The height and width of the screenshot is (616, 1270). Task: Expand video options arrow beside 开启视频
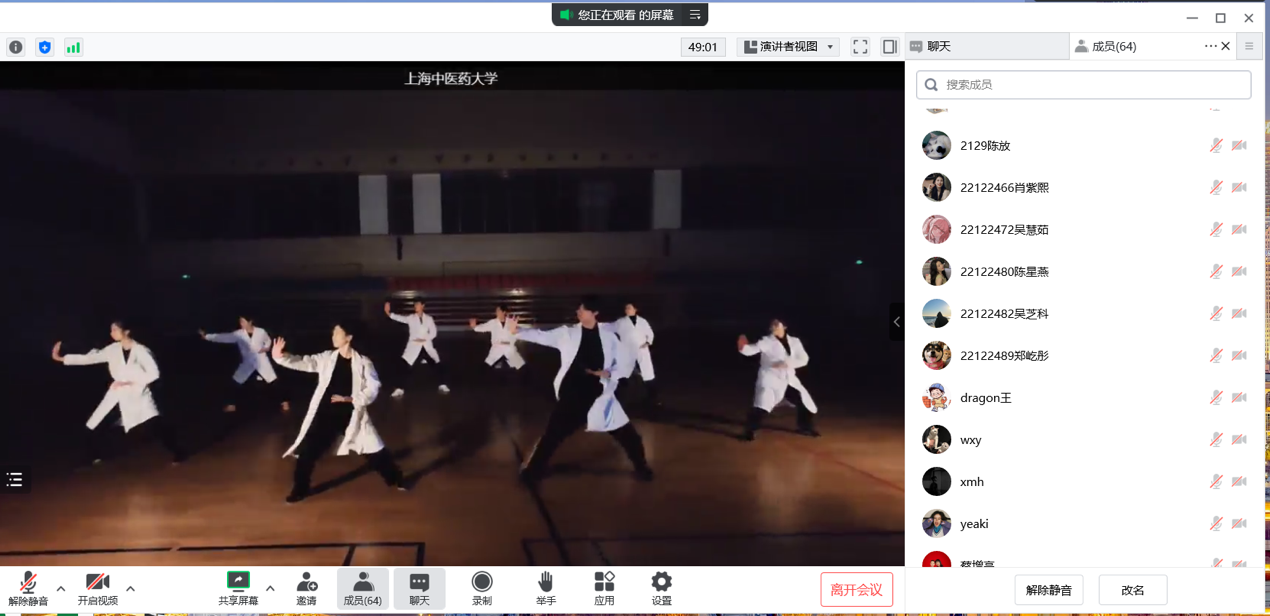[x=131, y=588]
